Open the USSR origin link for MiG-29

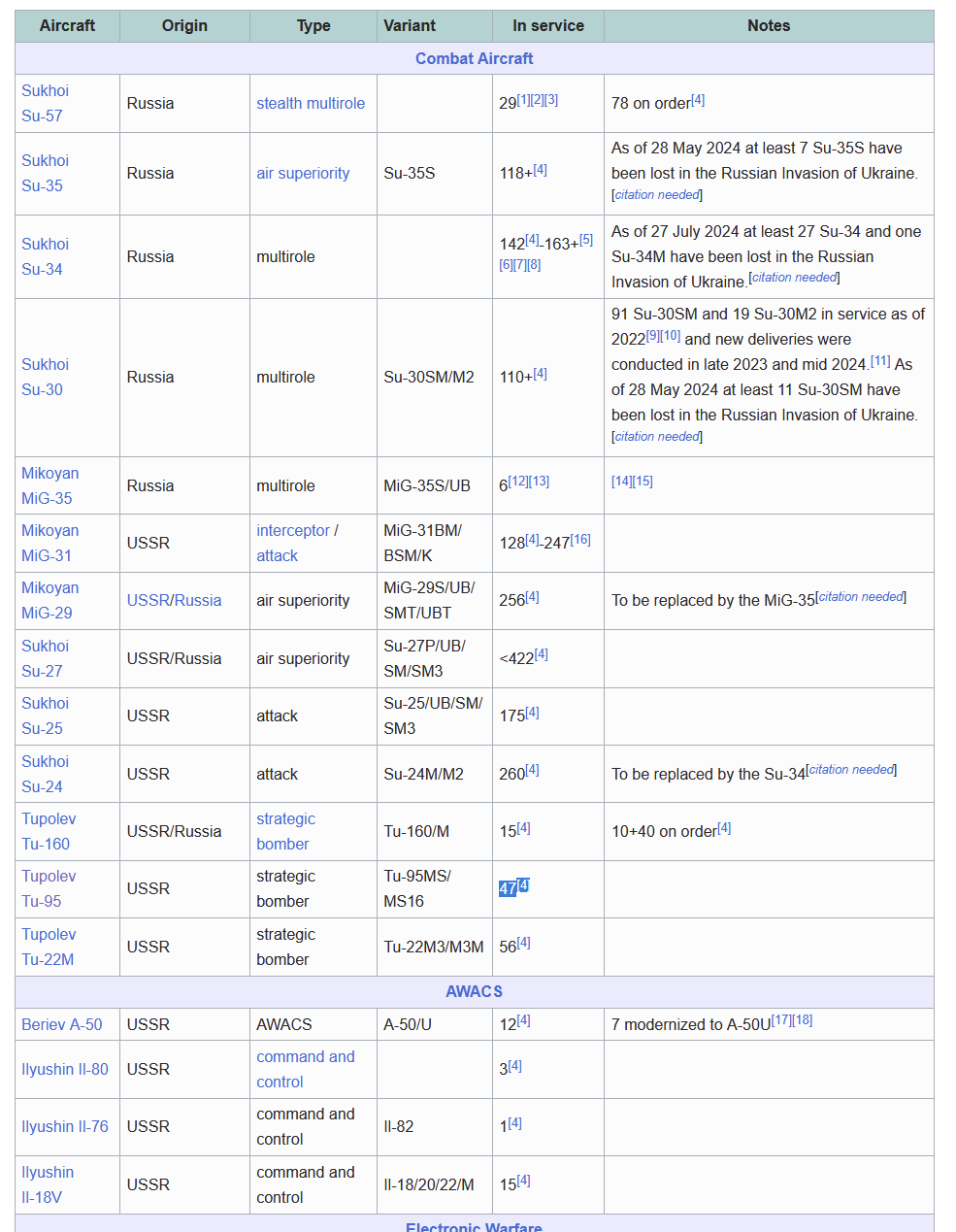[x=148, y=600]
